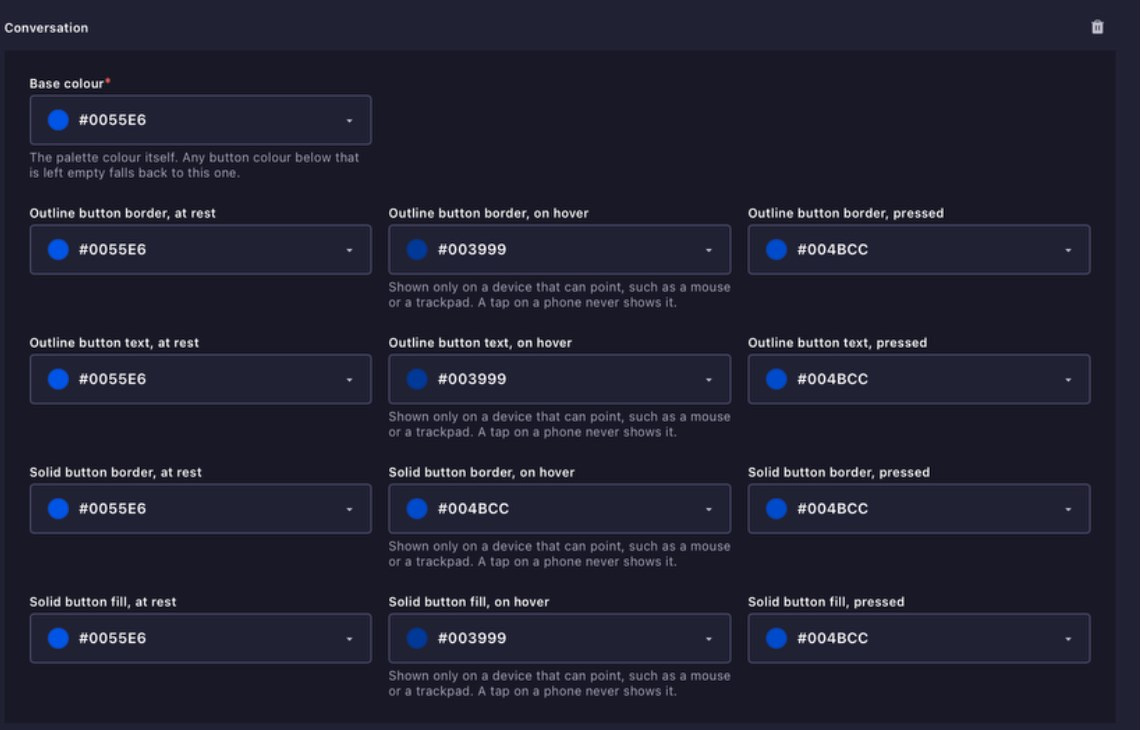Click hex value in Solid button border, on hover
Screen dimensions: 1140x730
pyautogui.click(x=473, y=508)
